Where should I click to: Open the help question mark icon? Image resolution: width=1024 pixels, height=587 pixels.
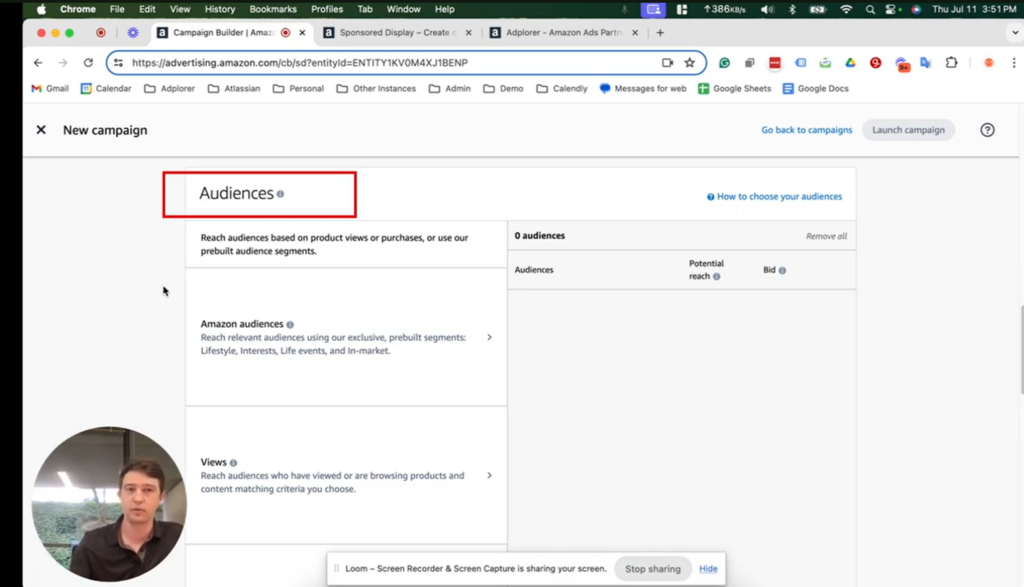click(x=987, y=130)
